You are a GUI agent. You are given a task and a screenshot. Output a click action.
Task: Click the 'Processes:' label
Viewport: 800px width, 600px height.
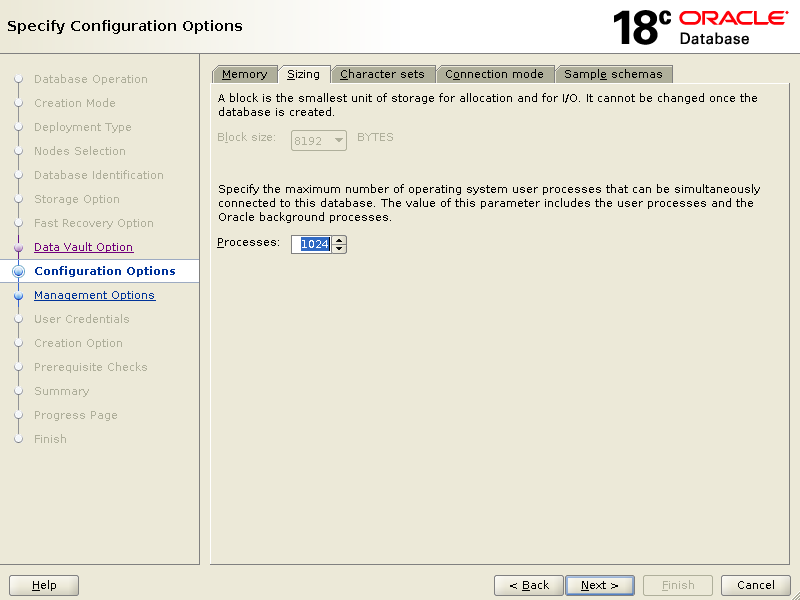[248, 242]
